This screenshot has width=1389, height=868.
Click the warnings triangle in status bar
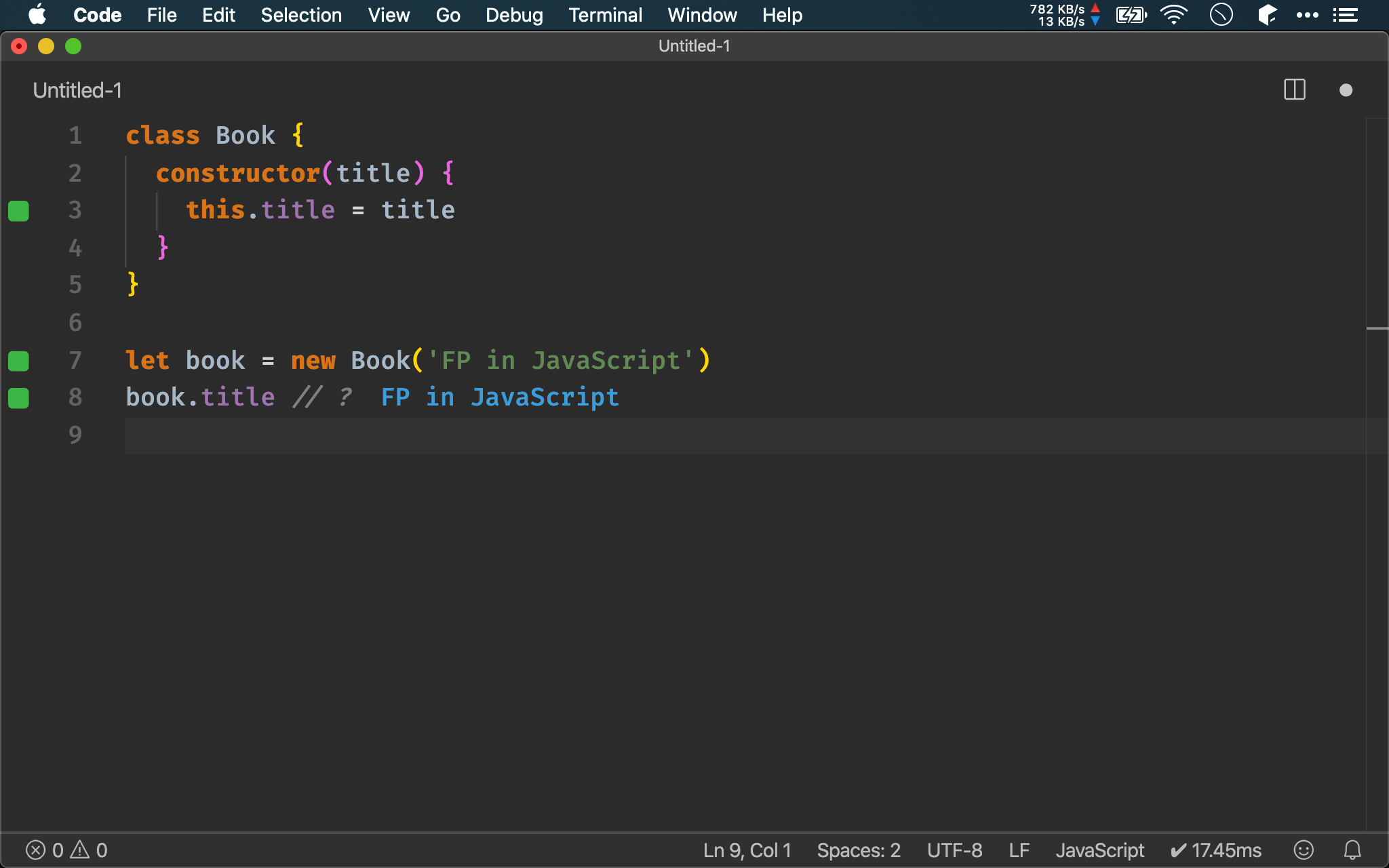click(x=80, y=850)
